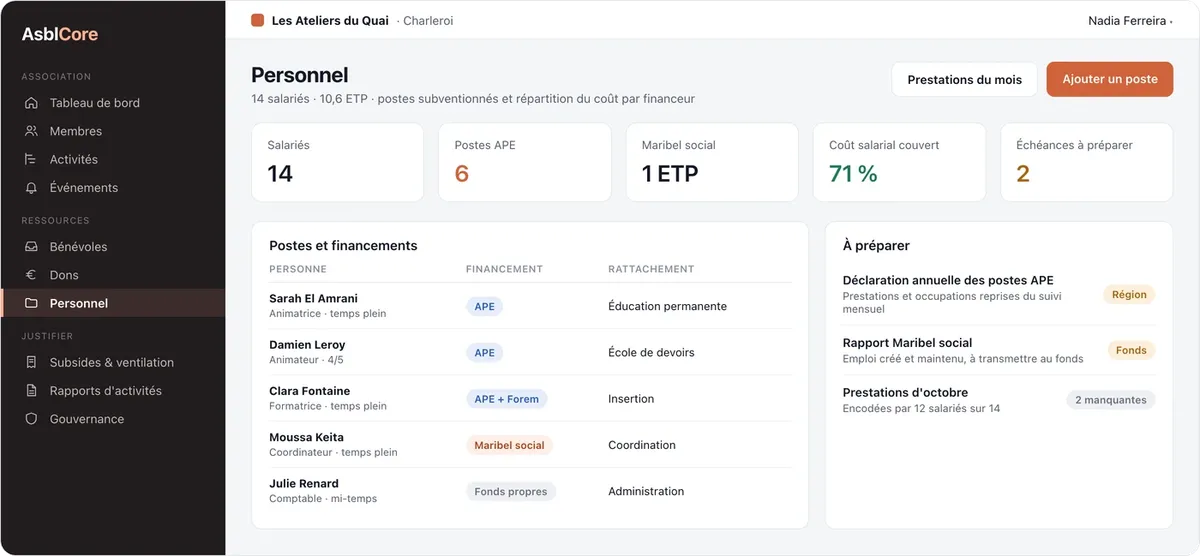The image size is (1200, 556).
Task: Open Prestations du mois
Action: pyautogui.click(x=964, y=79)
